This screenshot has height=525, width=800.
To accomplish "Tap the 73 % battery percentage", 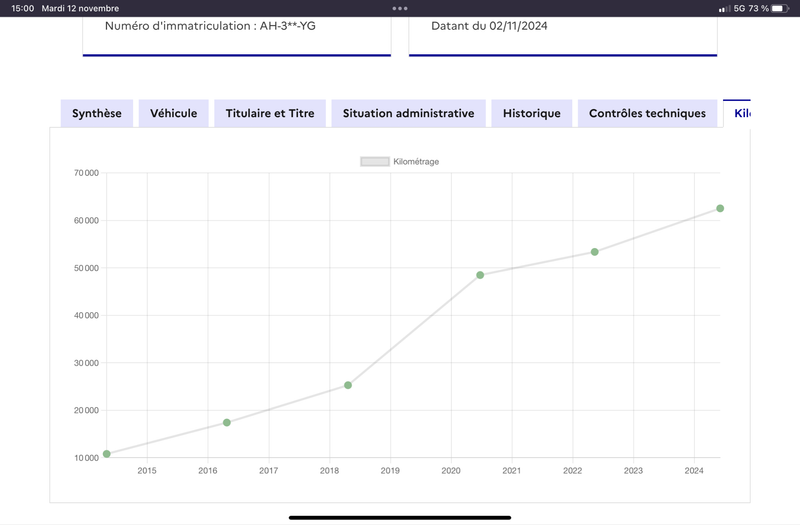I will pos(759,8).
